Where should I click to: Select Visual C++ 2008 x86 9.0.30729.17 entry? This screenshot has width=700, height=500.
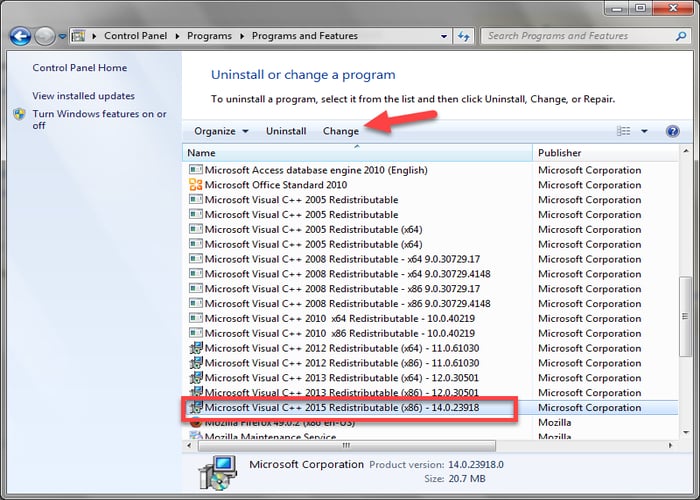point(342,289)
